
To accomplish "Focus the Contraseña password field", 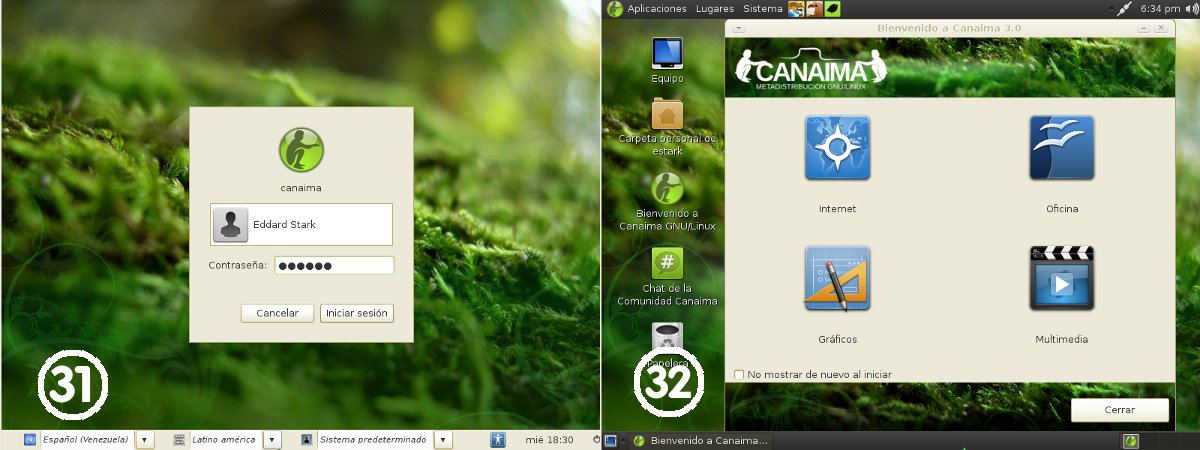I will tap(334, 265).
